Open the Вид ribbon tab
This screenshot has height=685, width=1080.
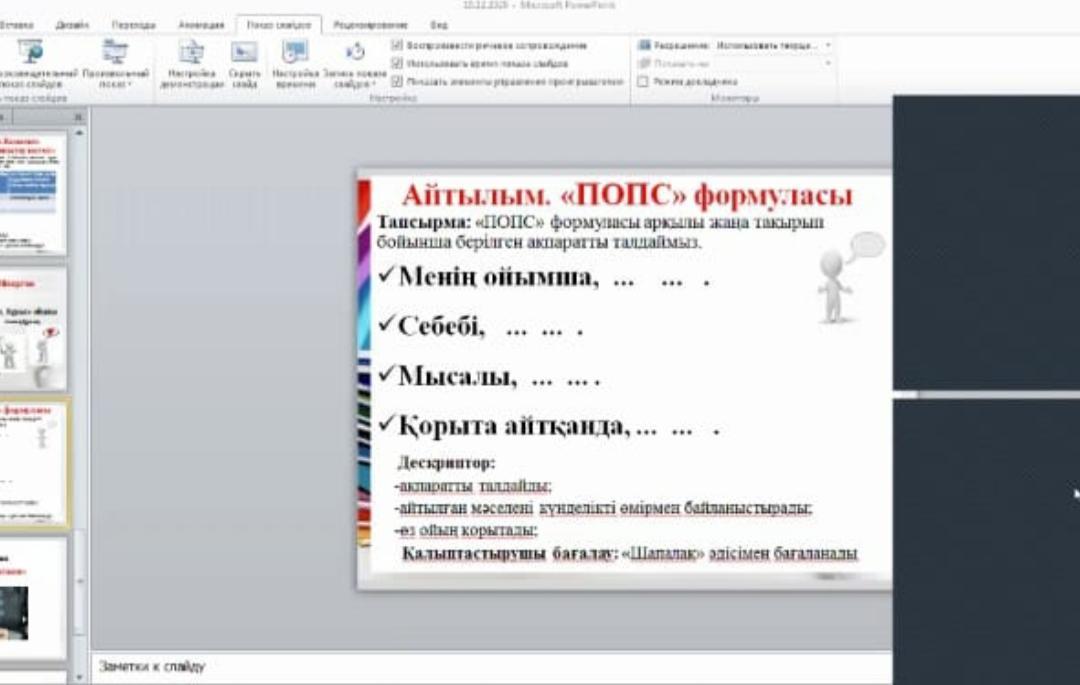tap(439, 25)
